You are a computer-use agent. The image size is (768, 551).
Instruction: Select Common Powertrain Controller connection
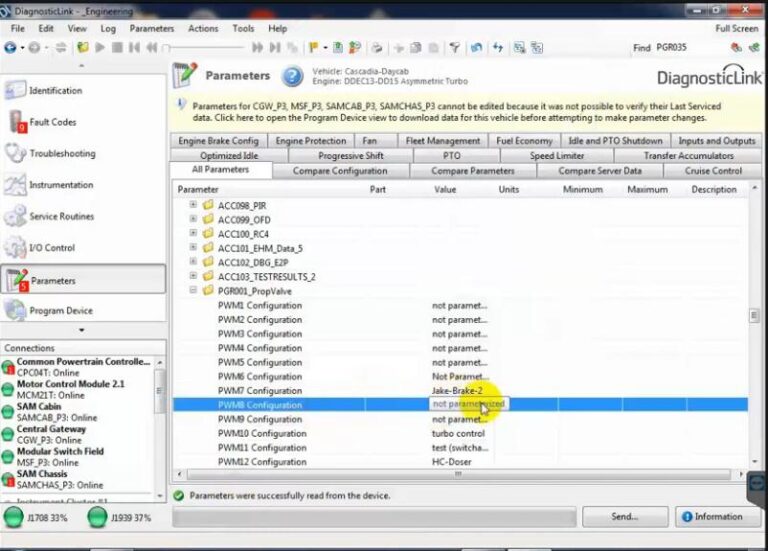[x=78, y=367]
